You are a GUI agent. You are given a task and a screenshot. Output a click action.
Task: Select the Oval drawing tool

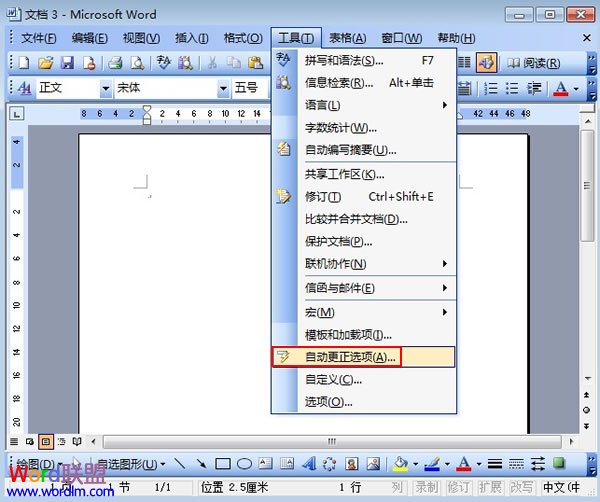244,464
